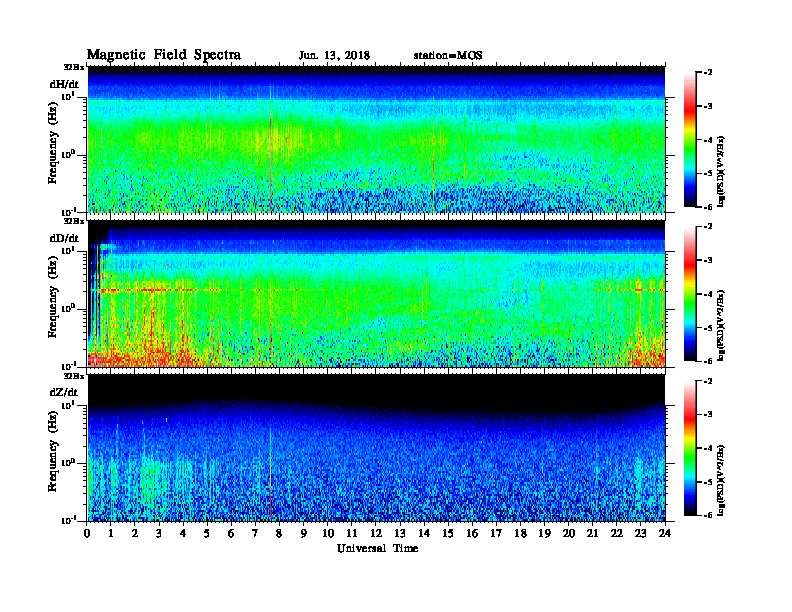
Task: Click hour 20 on the time axis
Action: 569,533
